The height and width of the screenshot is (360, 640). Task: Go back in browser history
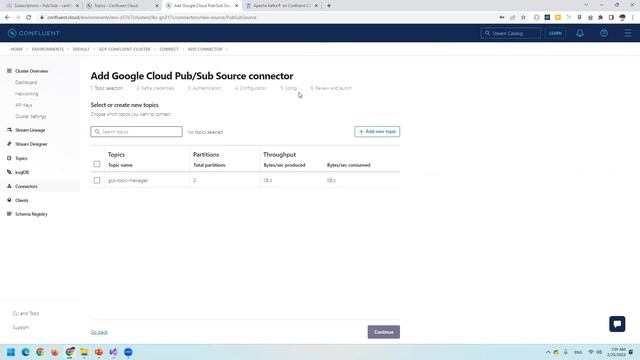click(x=7, y=18)
